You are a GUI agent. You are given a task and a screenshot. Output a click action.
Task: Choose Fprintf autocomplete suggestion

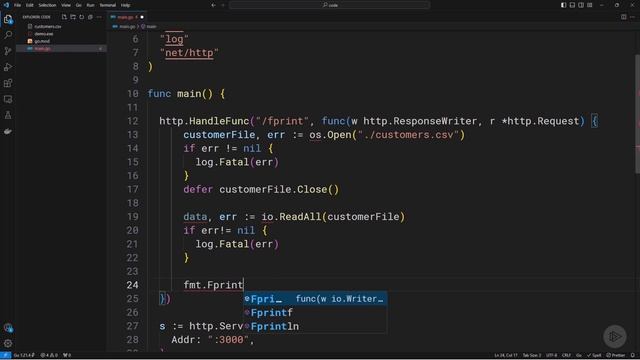tap(315, 313)
